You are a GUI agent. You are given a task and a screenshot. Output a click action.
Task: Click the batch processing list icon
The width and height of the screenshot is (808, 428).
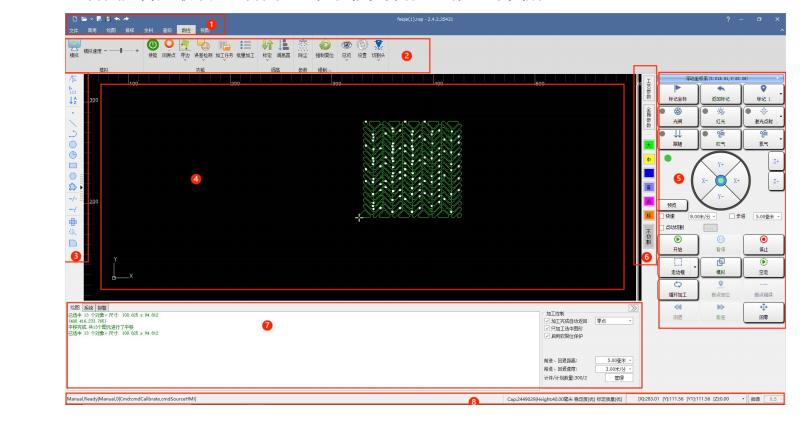(x=245, y=45)
